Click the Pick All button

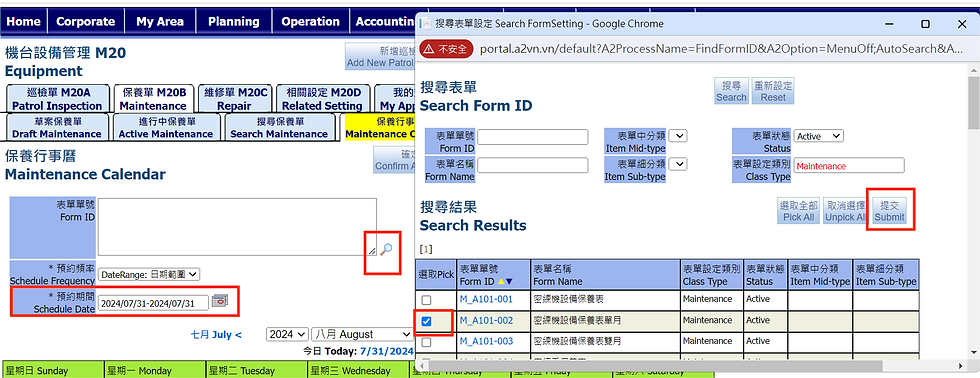click(799, 212)
